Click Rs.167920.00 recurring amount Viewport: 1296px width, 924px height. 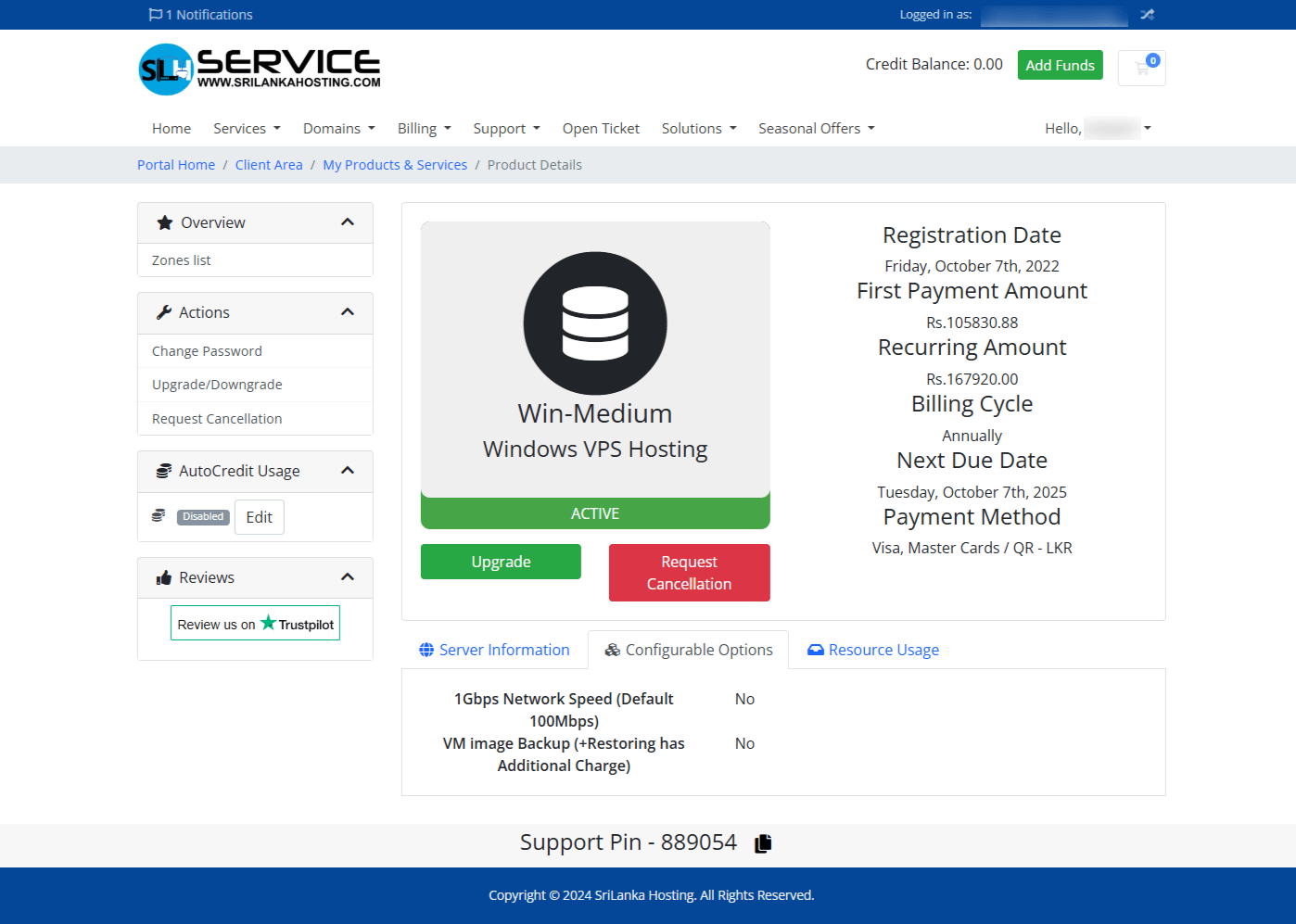pos(972,379)
